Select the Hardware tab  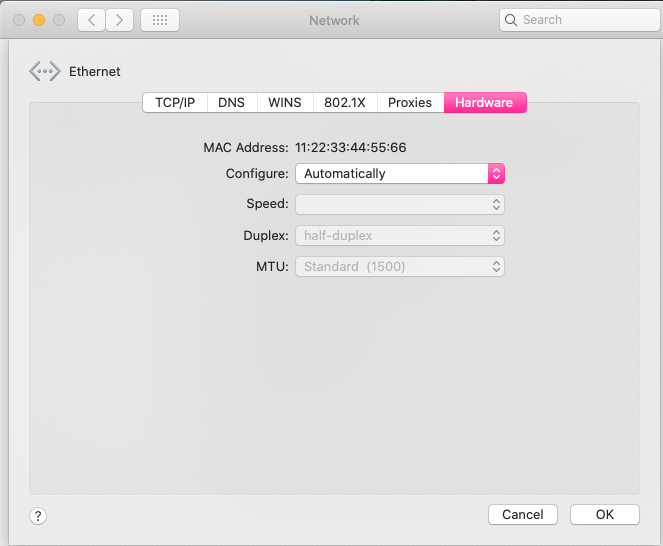(x=485, y=102)
